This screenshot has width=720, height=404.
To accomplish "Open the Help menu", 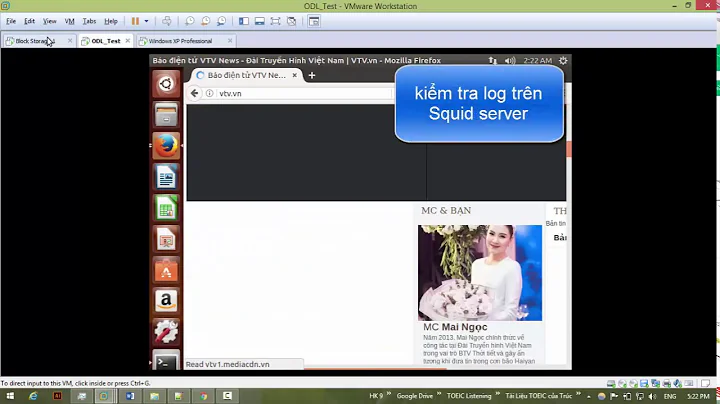I will (111, 21).
